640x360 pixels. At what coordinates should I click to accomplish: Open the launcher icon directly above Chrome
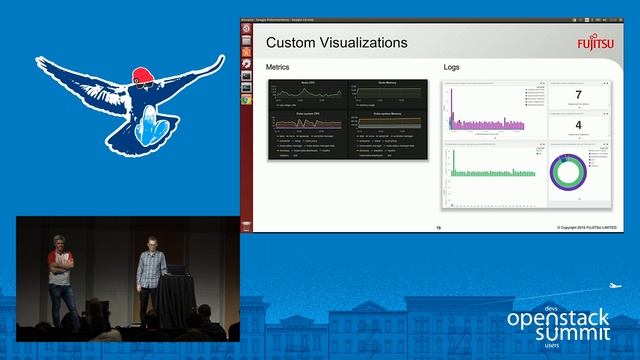point(246,88)
